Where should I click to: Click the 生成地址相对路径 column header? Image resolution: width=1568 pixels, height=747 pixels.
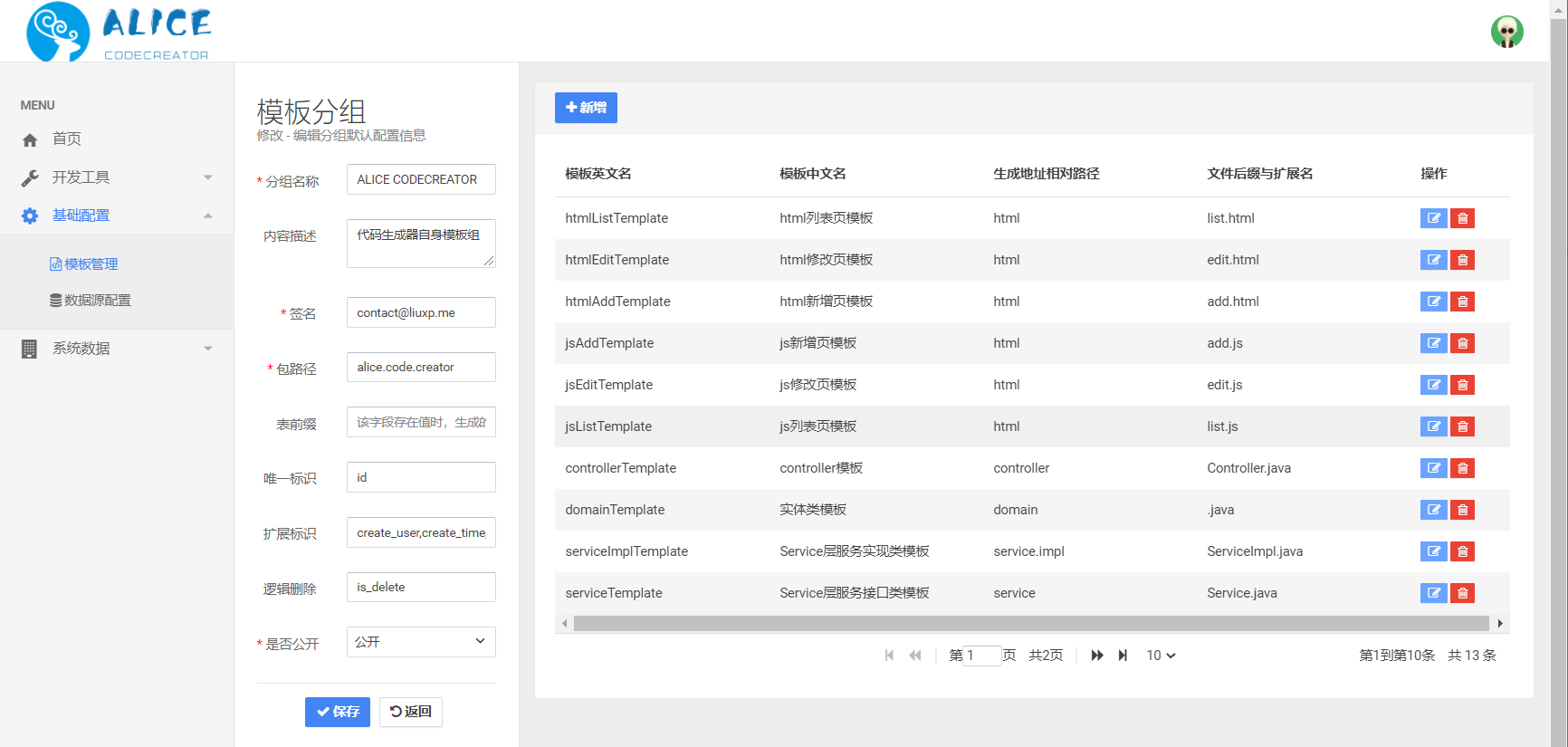click(1047, 174)
